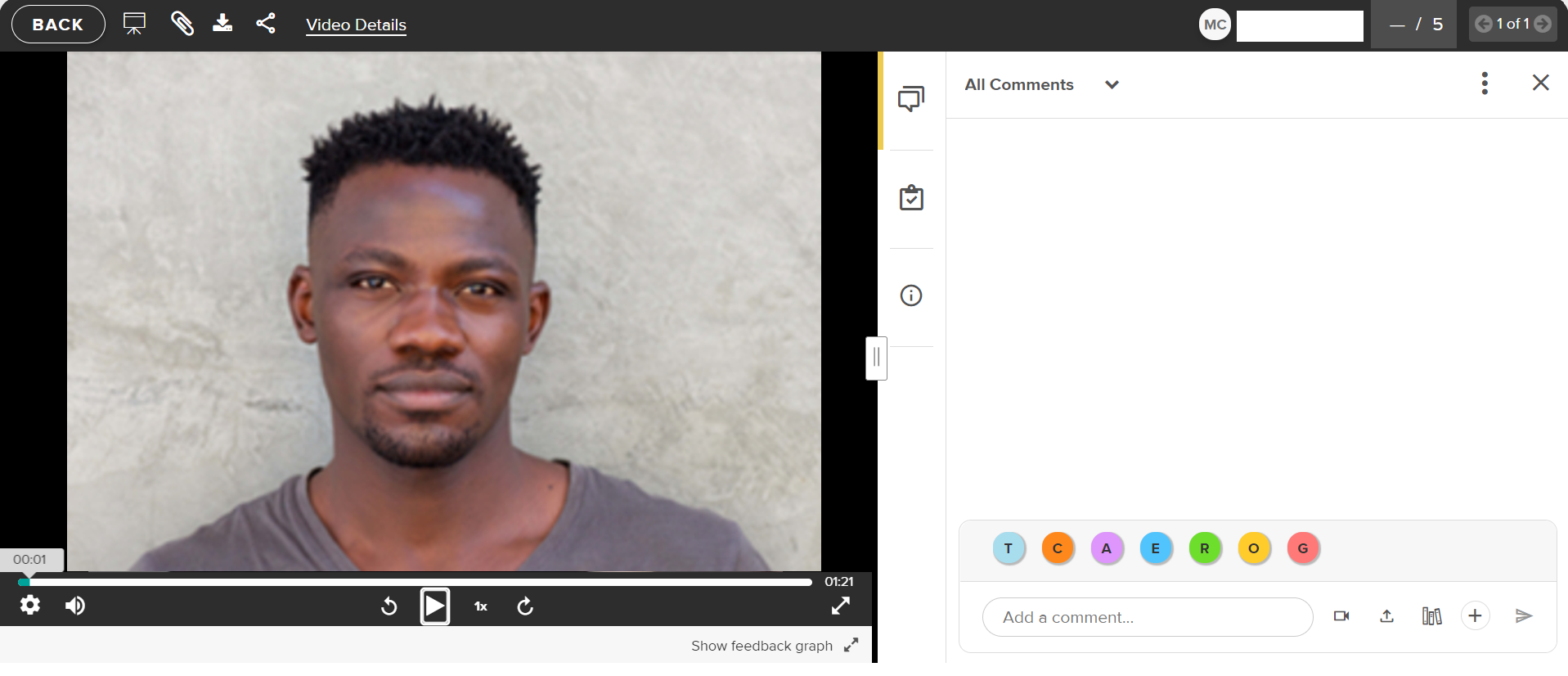Open video player settings gear
Screen dimensions: 1568x676
(30, 605)
